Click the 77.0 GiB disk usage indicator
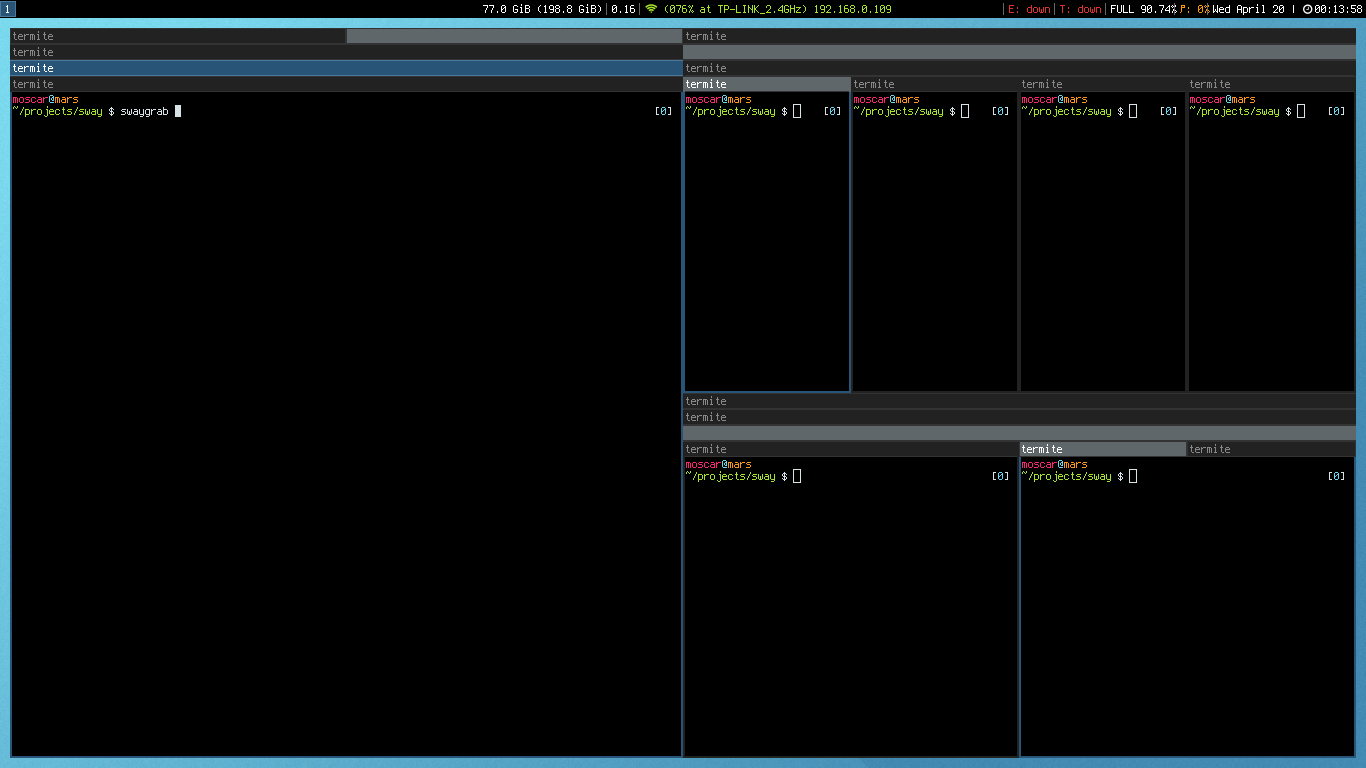Viewport: 1366px width, 768px height. click(543, 9)
